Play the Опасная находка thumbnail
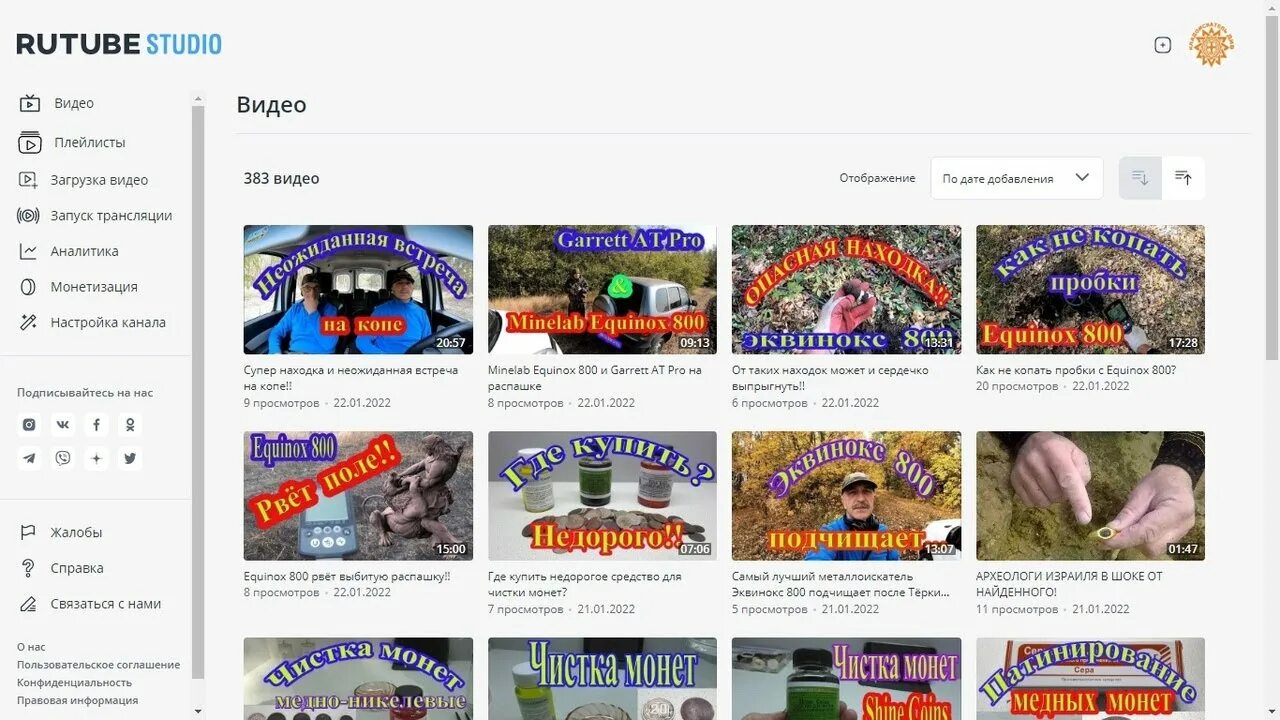The width and height of the screenshot is (1280, 720). tap(846, 289)
